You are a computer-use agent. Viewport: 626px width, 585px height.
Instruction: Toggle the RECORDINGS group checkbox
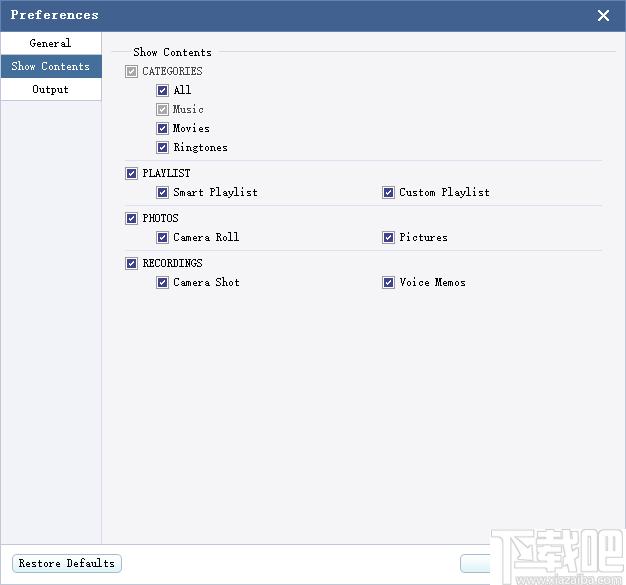pos(131,264)
